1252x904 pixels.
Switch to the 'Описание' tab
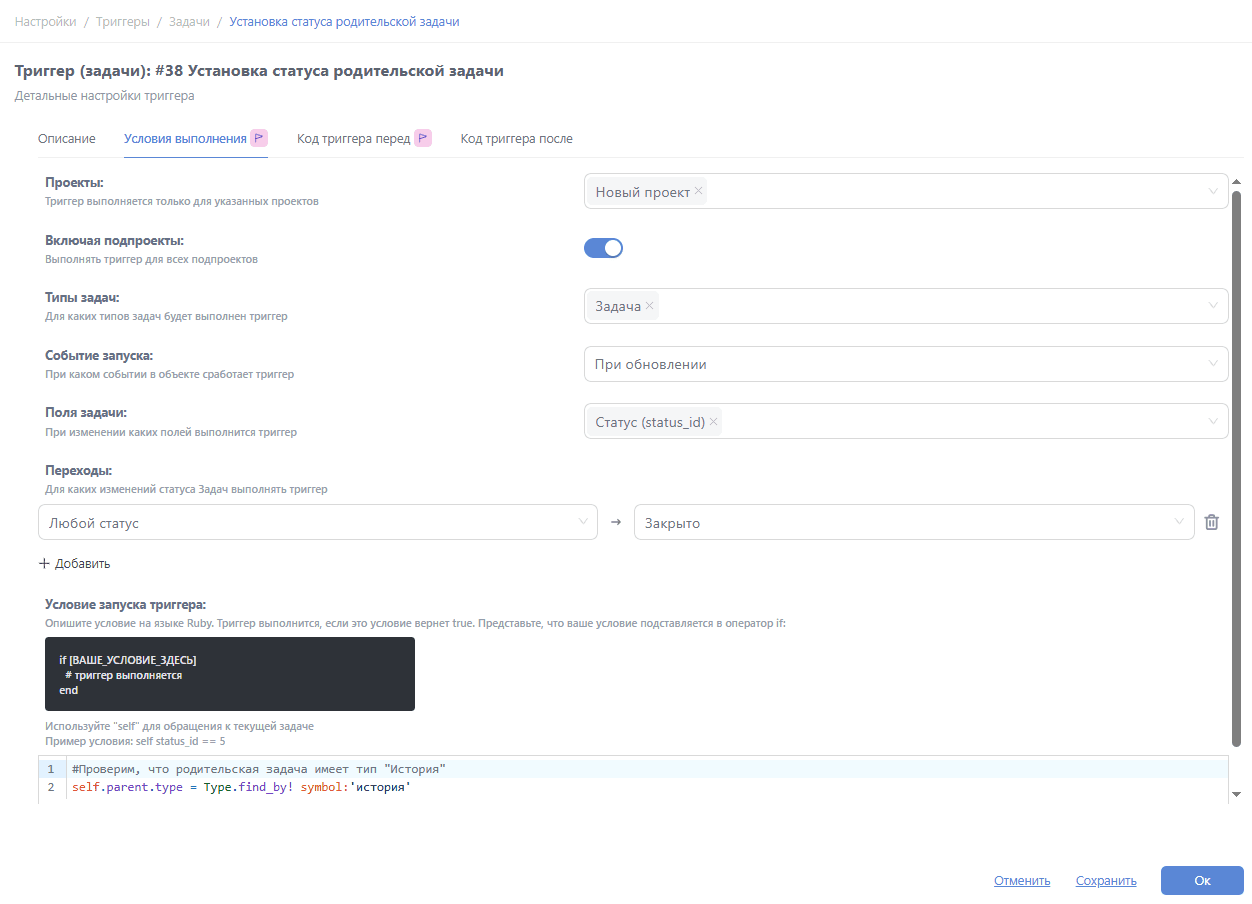coord(67,139)
